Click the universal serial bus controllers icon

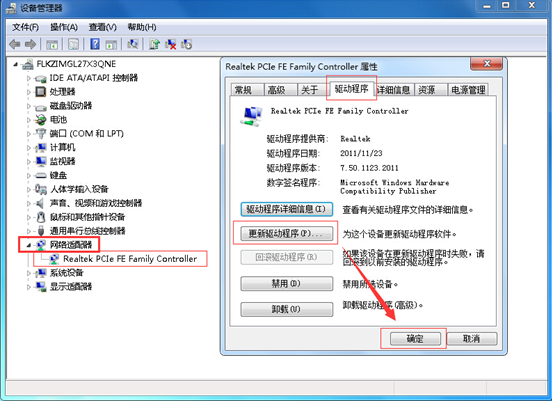pyautogui.click(x=41, y=231)
